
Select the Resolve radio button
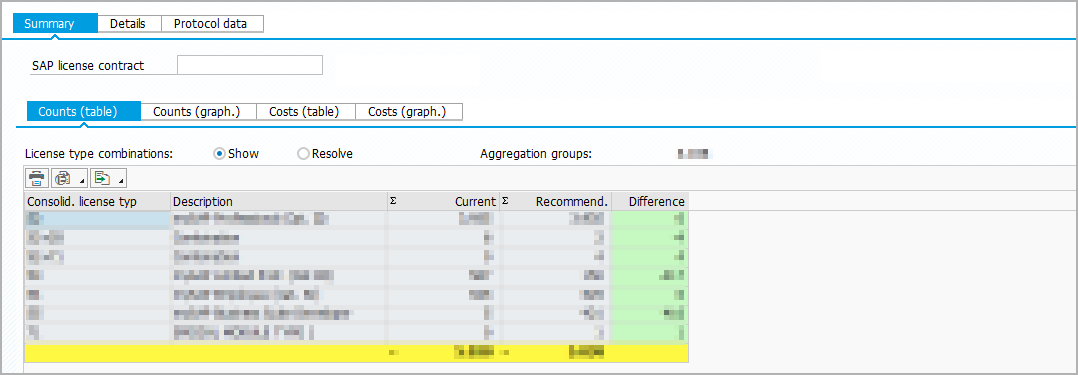click(x=303, y=154)
